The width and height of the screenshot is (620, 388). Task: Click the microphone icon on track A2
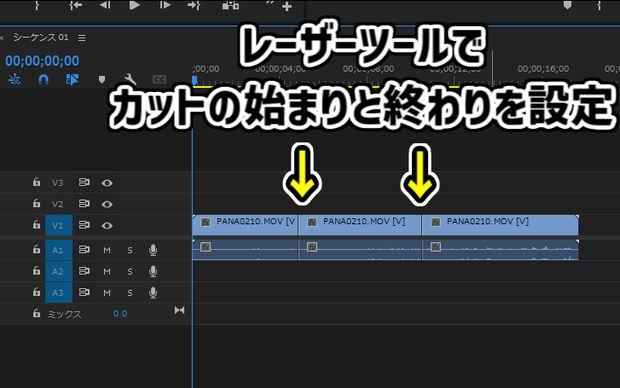(153, 271)
